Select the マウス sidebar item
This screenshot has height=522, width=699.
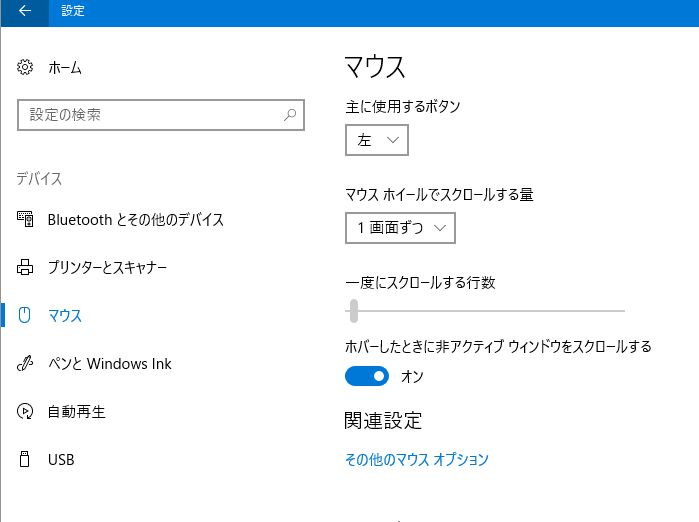click(x=65, y=316)
